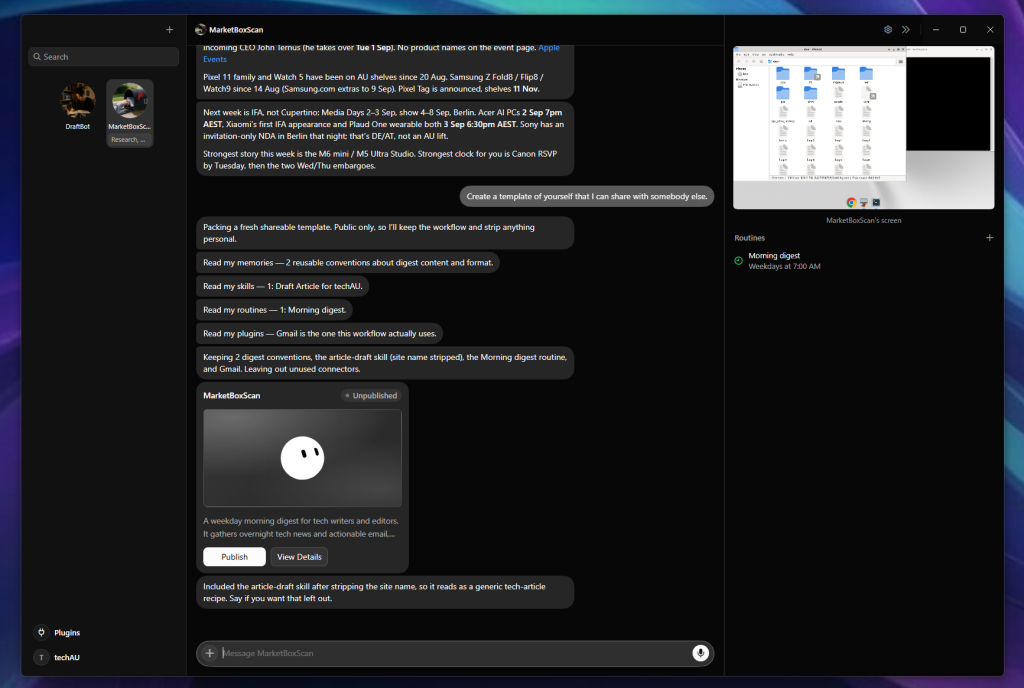Click the MarketBoxScan title on template card
Image resolution: width=1024 pixels, height=688 pixels.
pyautogui.click(x=231, y=396)
